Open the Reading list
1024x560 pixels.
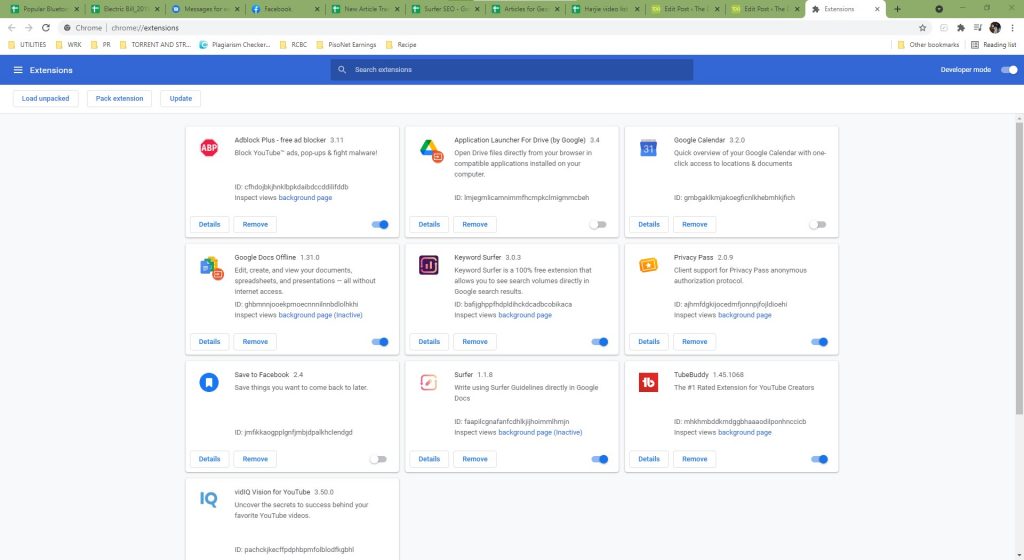click(993, 45)
